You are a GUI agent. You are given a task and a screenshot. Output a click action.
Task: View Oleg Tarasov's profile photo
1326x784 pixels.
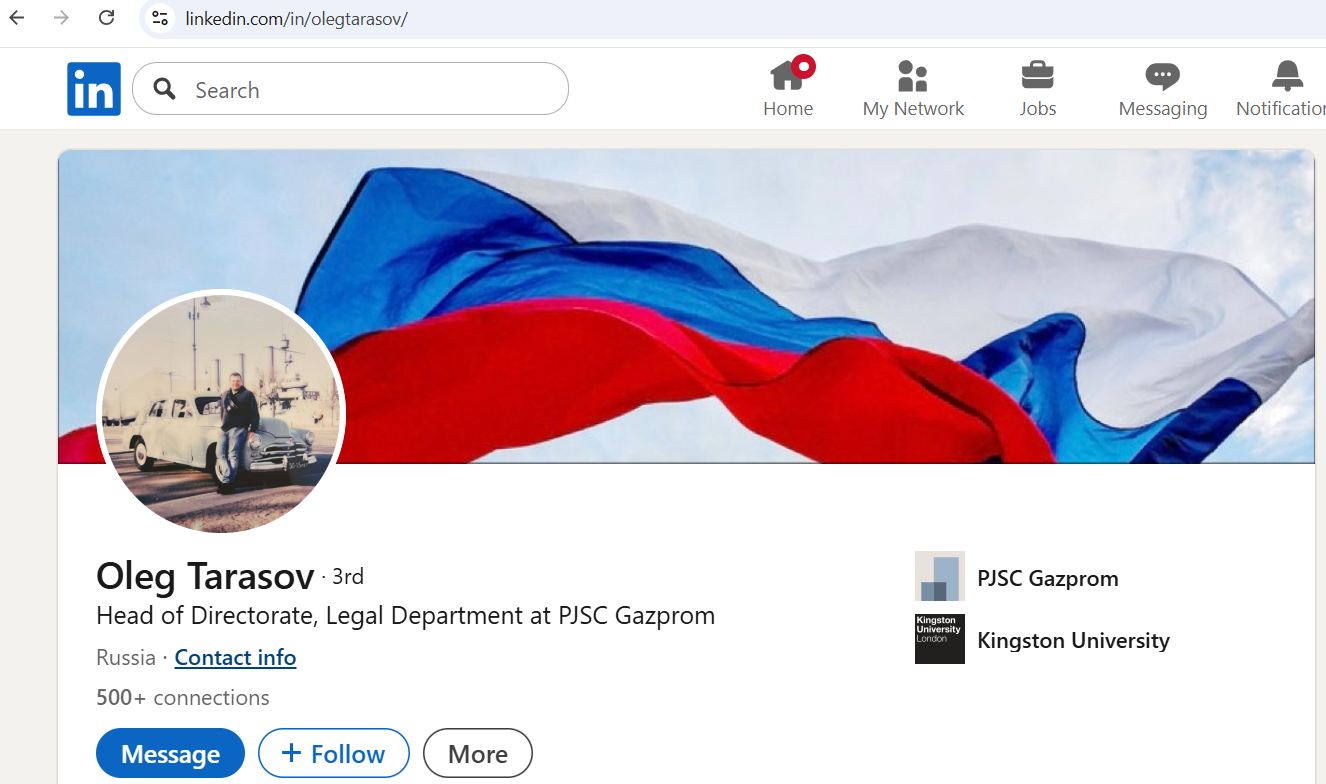[x=221, y=413]
